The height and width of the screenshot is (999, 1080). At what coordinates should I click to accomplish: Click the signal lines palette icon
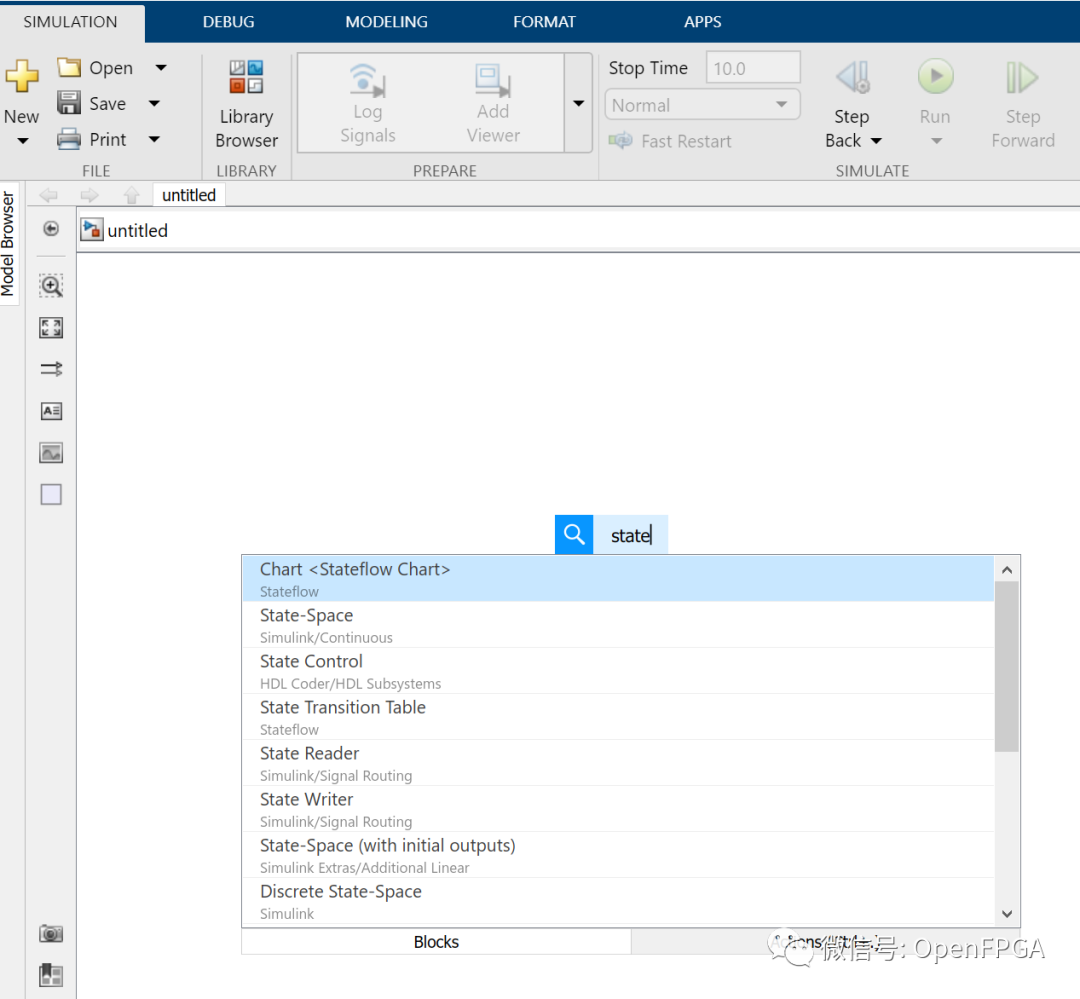point(51,369)
